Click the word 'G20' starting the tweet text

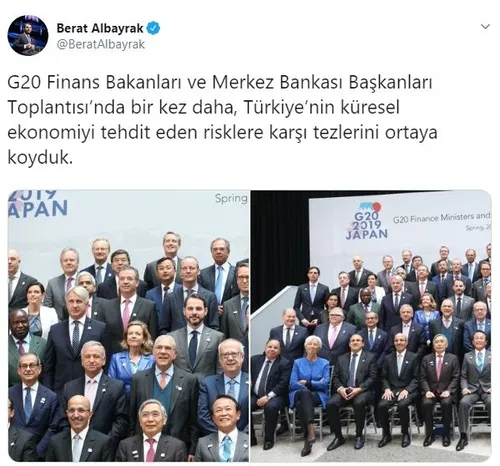[24, 83]
